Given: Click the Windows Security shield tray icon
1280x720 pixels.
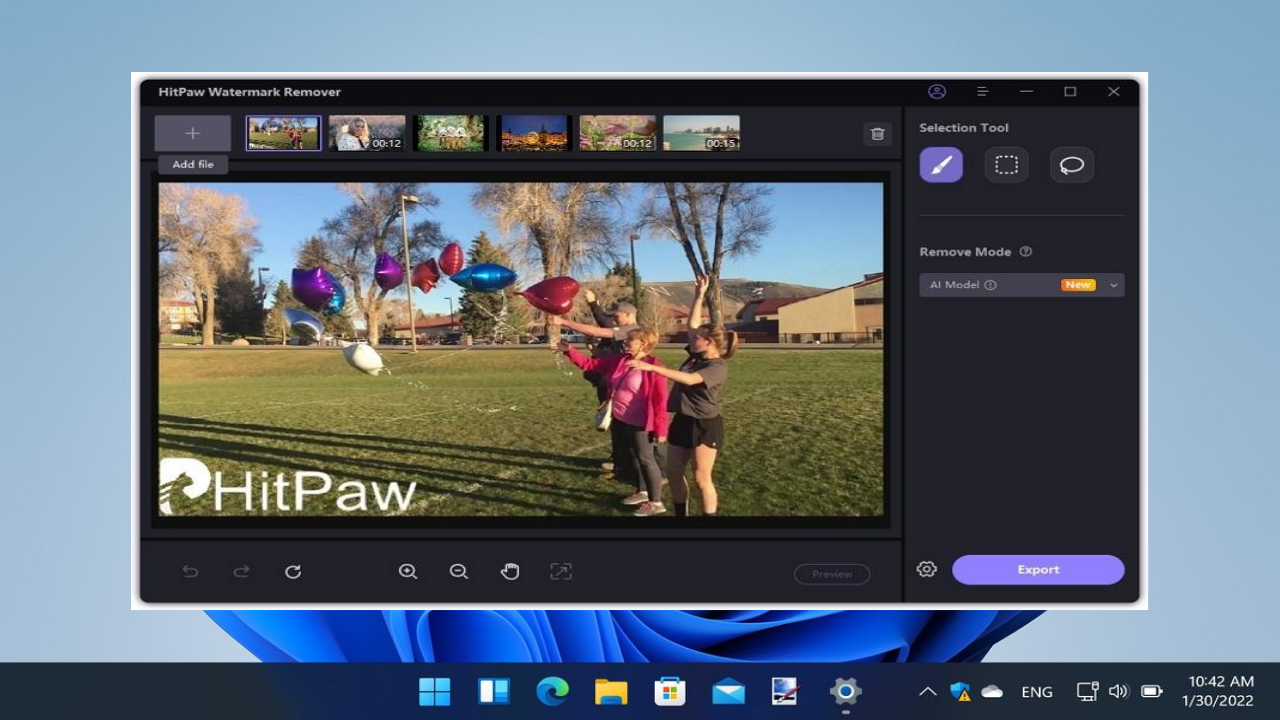Looking at the screenshot, I should [x=960, y=691].
